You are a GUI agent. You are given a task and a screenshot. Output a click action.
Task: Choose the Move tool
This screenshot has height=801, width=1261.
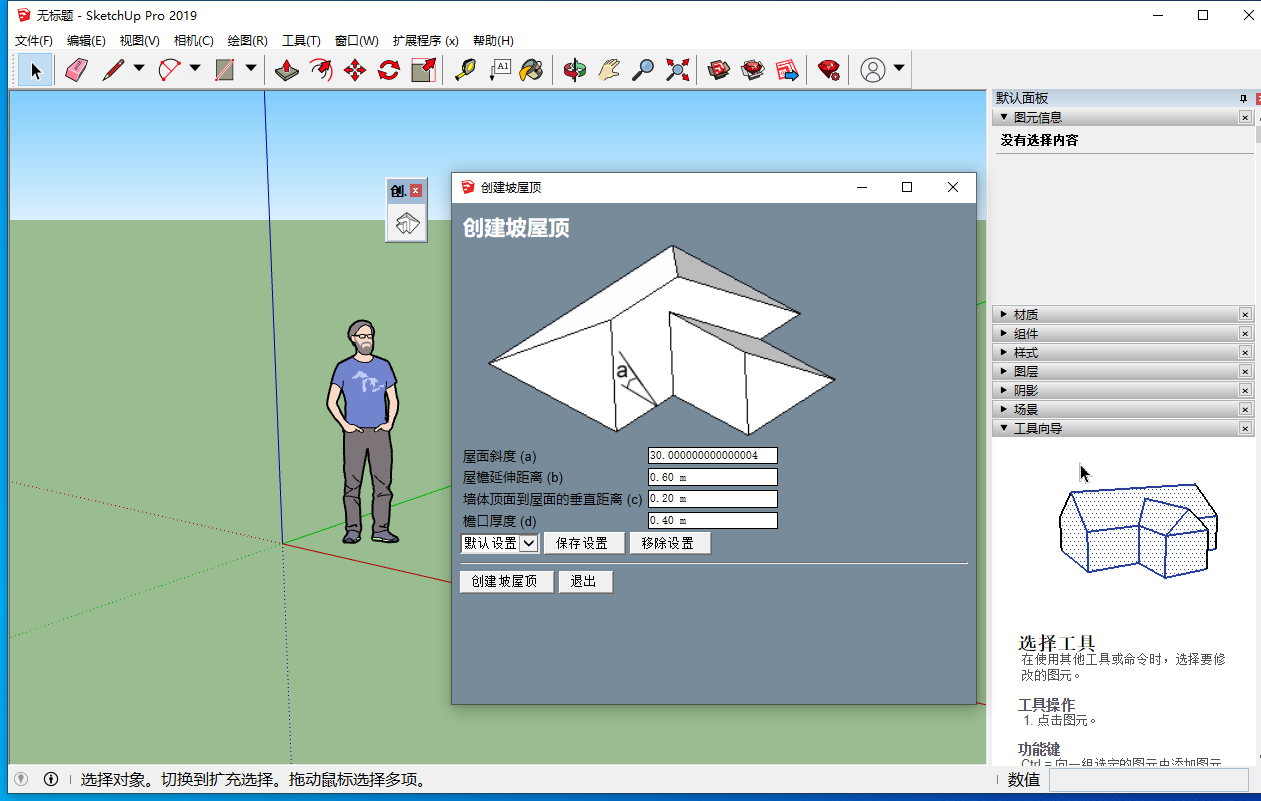pyautogui.click(x=355, y=70)
